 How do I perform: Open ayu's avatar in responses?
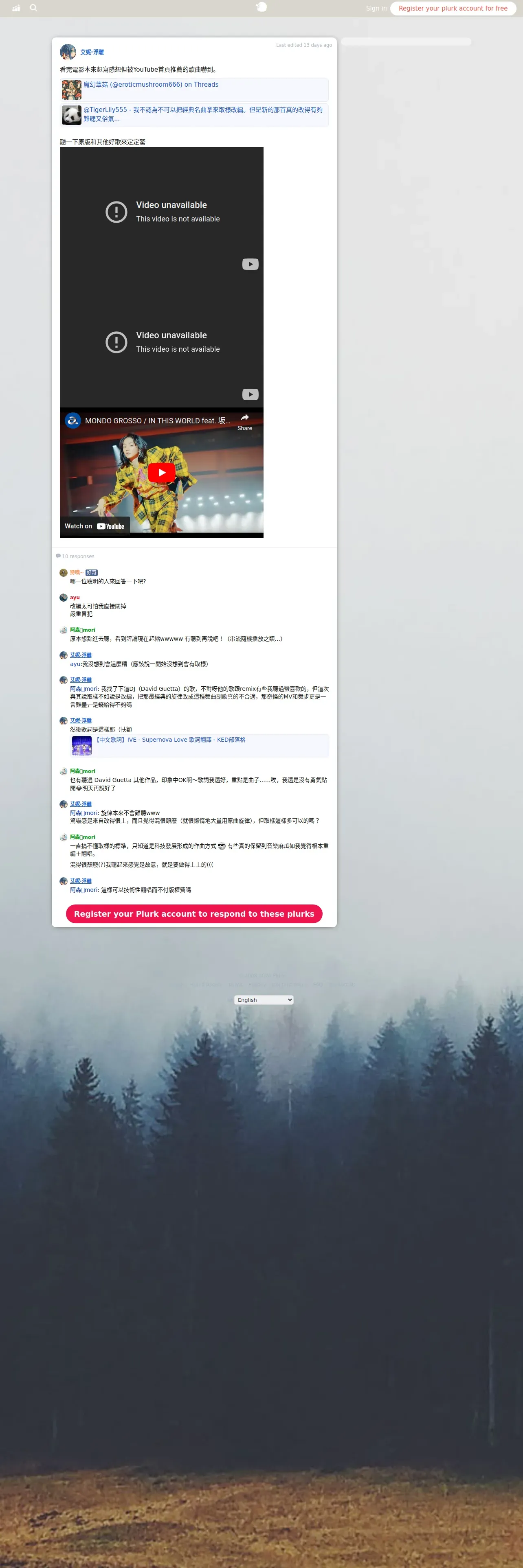63,598
